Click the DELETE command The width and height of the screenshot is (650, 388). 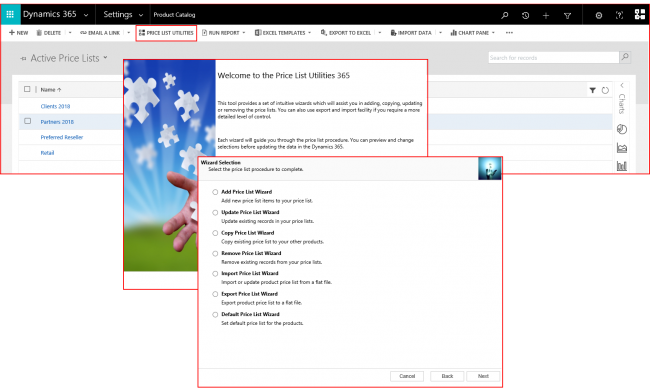[x=49, y=33]
